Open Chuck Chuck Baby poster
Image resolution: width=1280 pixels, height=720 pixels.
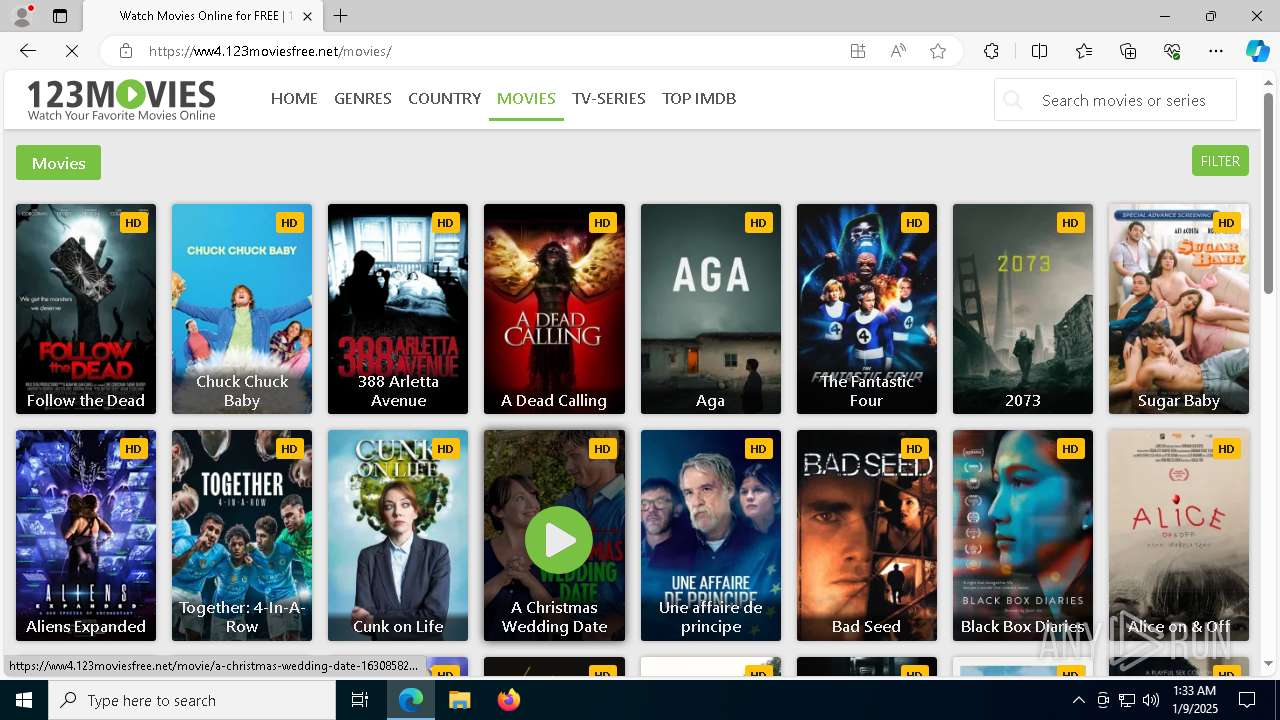point(242,309)
